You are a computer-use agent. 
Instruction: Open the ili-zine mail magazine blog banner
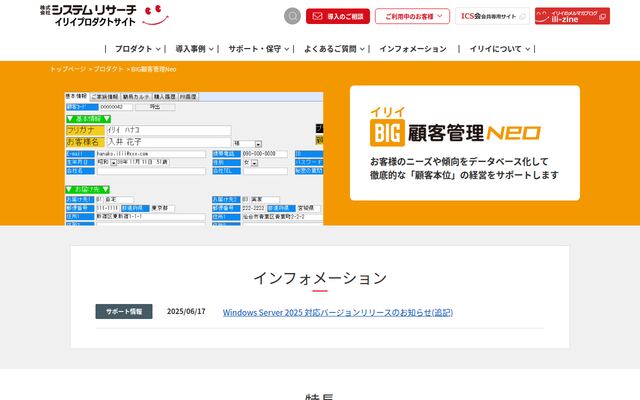point(572,16)
